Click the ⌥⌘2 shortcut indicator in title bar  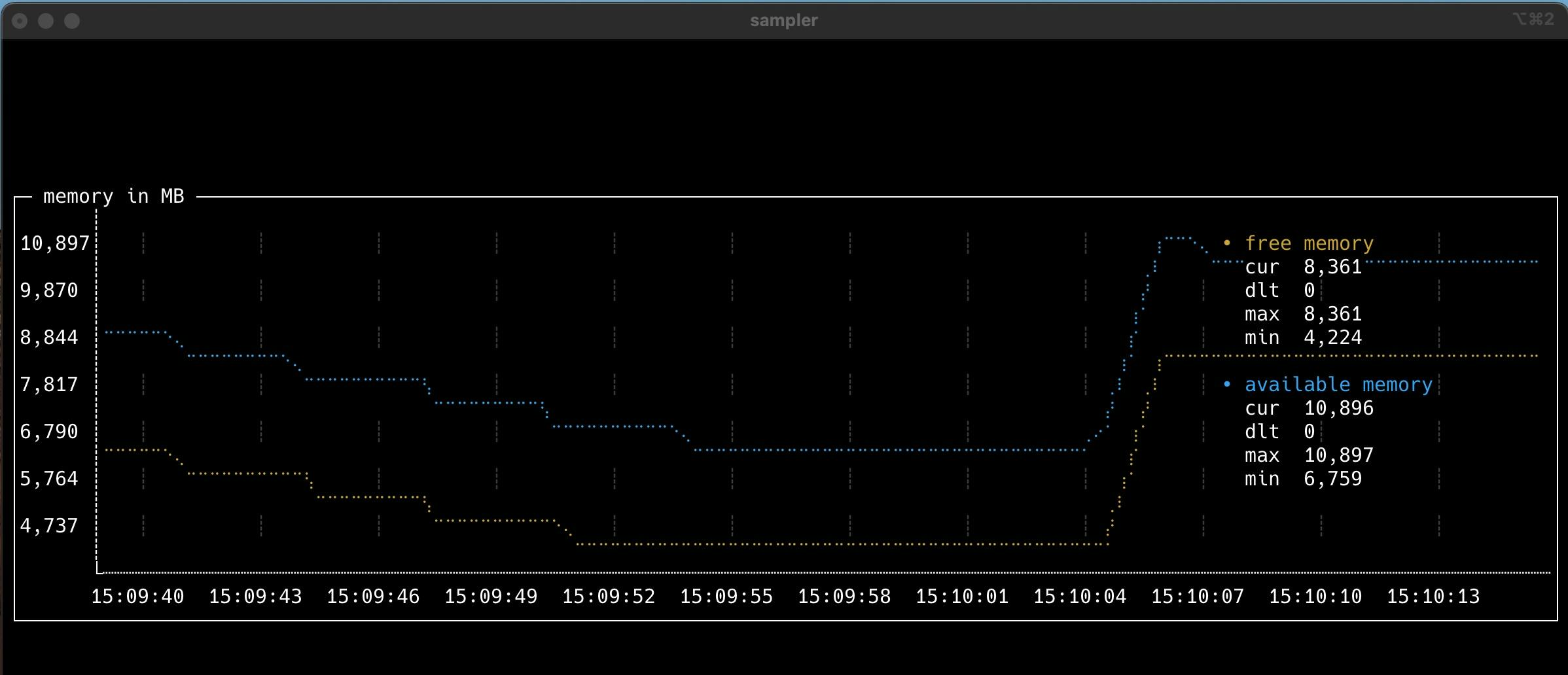tap(1533, 20)
